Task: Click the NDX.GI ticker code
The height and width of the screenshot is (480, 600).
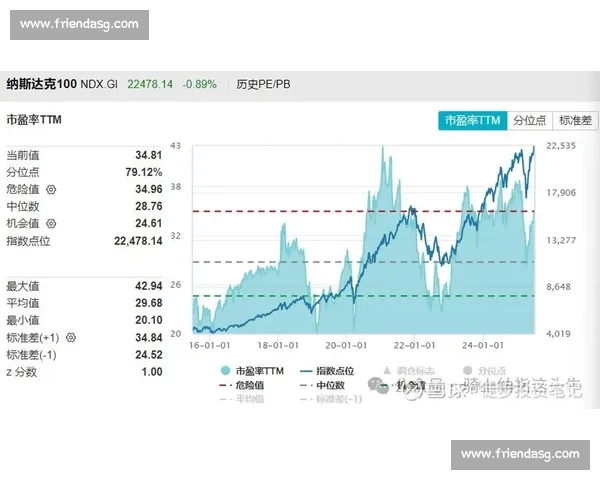Action: click(x=97, y=84)
